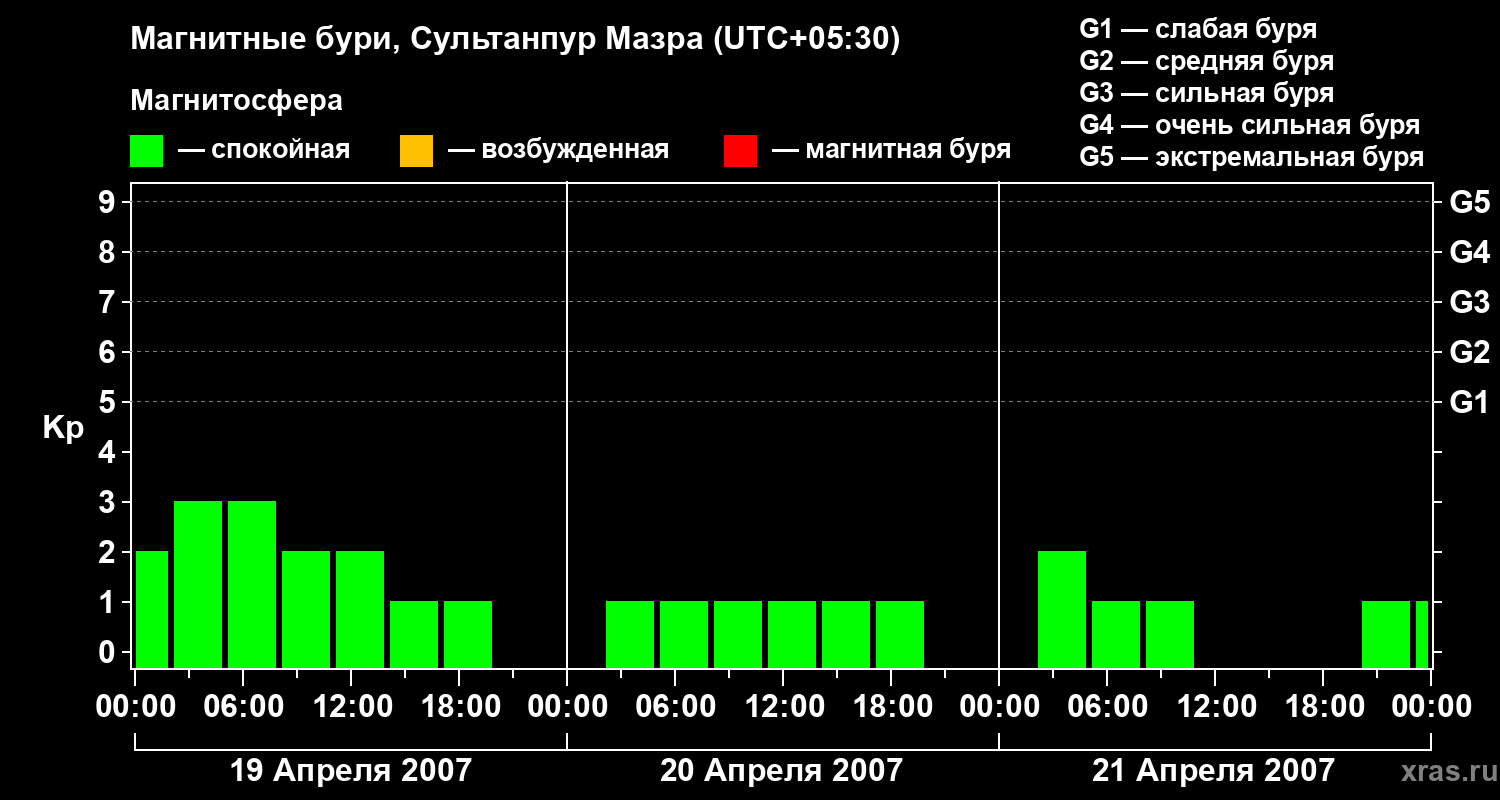The image size is (1500, 800).
Task: Click the '12:00' time label for 19 April
Action: [x=351, y=707]
